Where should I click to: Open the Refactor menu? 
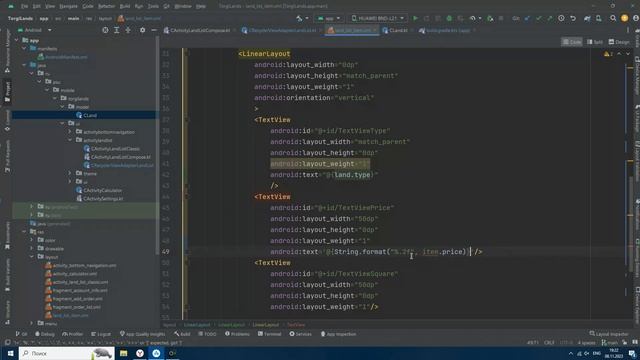(x=107, y=6)
